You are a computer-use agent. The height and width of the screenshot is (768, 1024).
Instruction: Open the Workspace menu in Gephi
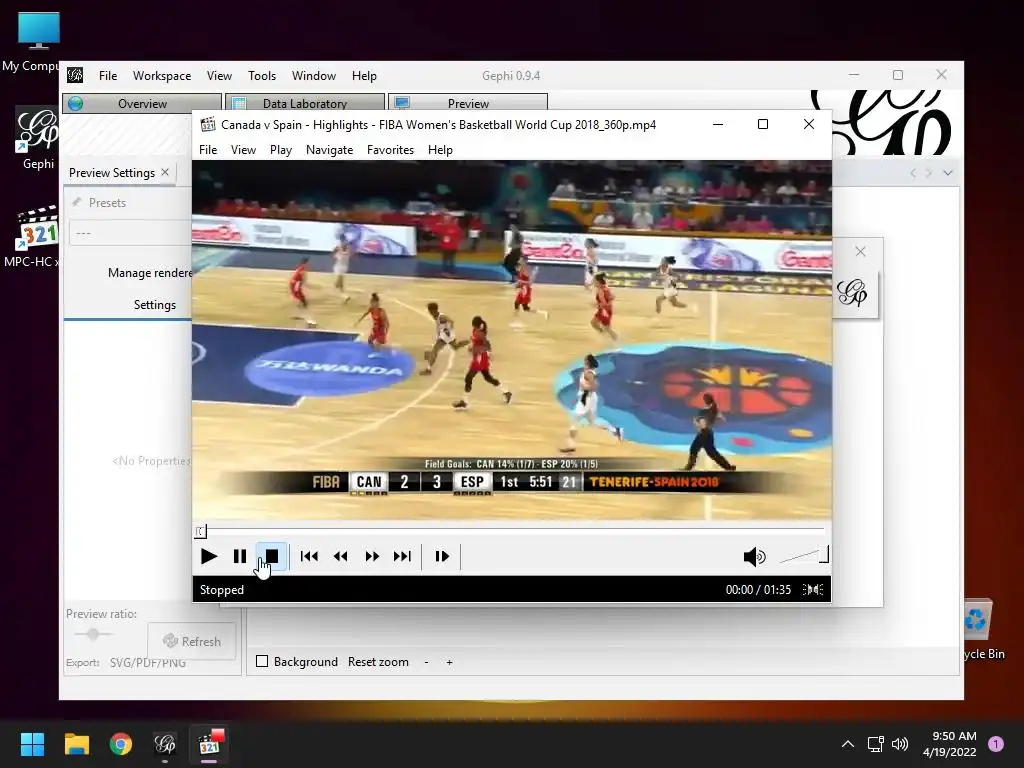pyautogui.click(x=162, y=76)
